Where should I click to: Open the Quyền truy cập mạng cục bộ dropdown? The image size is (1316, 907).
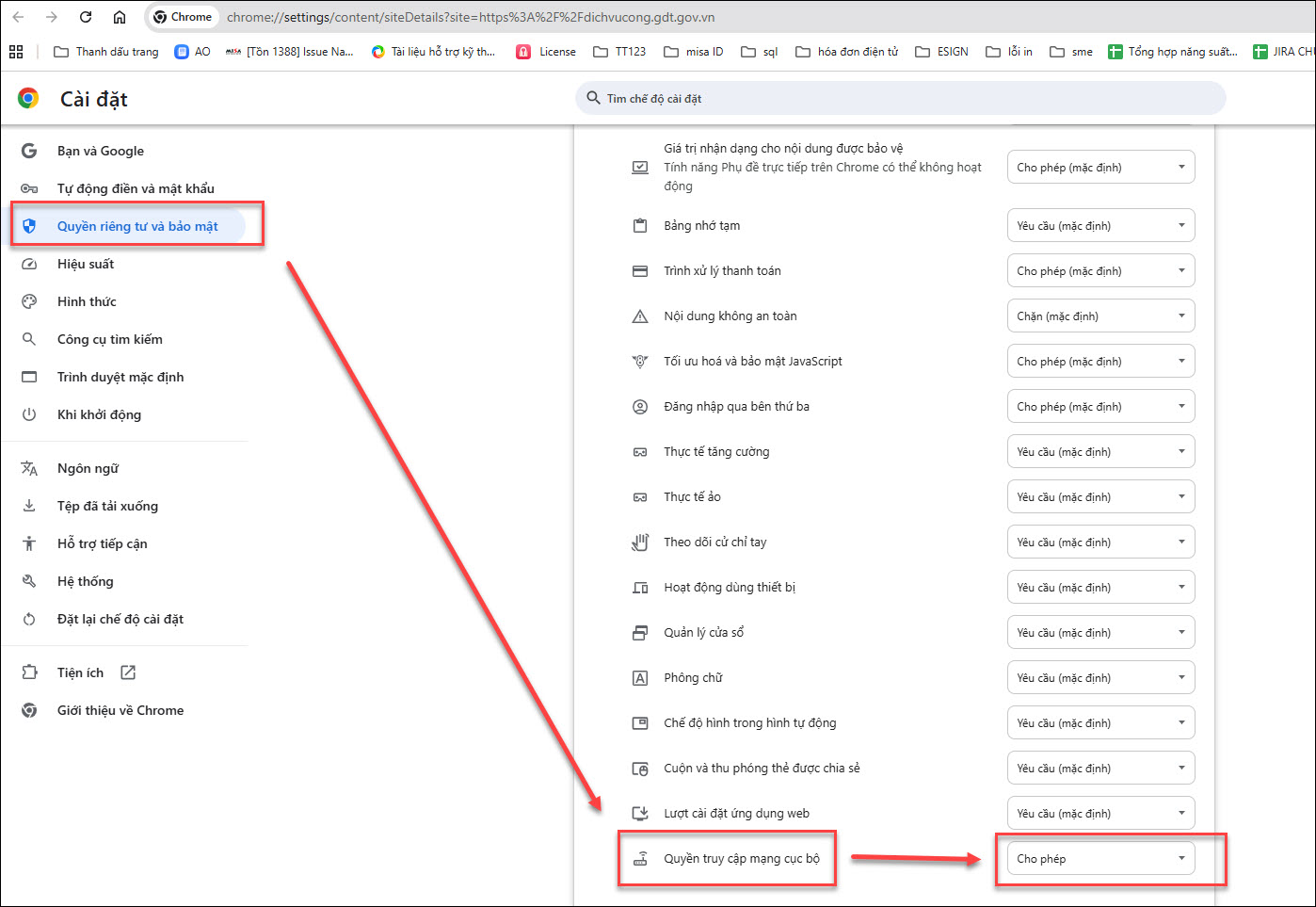pos(1100,859)
